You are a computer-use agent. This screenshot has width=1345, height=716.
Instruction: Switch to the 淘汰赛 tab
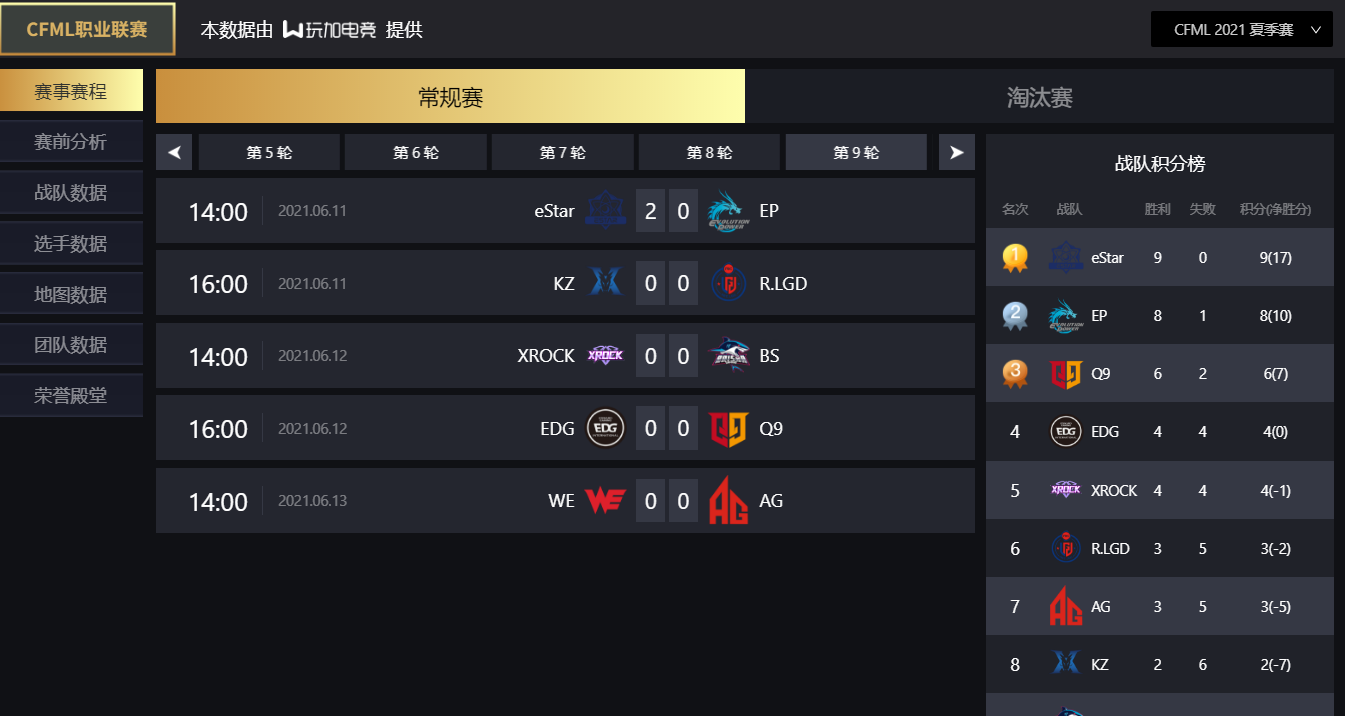(1039, 96)
